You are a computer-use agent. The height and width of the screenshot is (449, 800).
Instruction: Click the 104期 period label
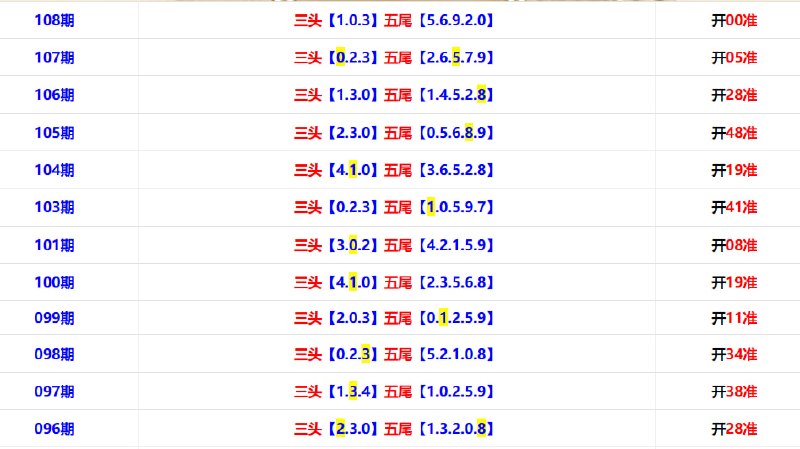click(x=54, y=170)
